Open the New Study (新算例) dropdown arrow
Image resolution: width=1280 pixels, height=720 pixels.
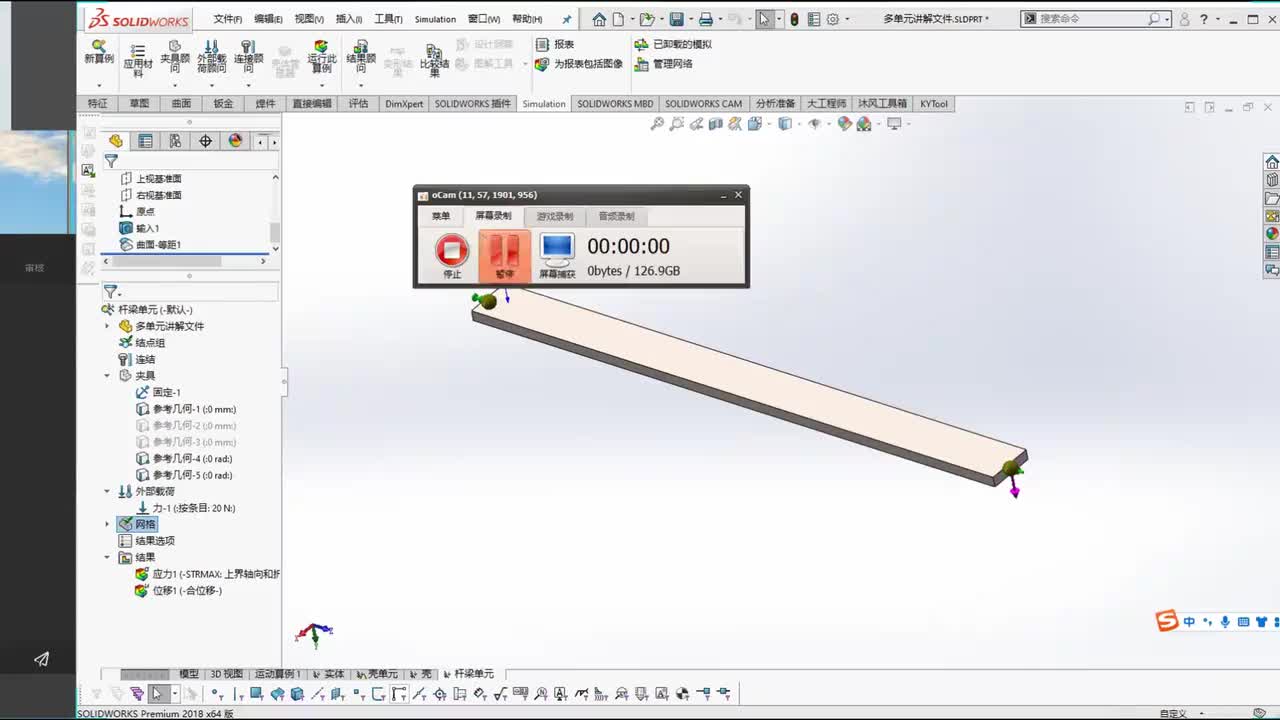pyautogui.click(x=98, y=85)
